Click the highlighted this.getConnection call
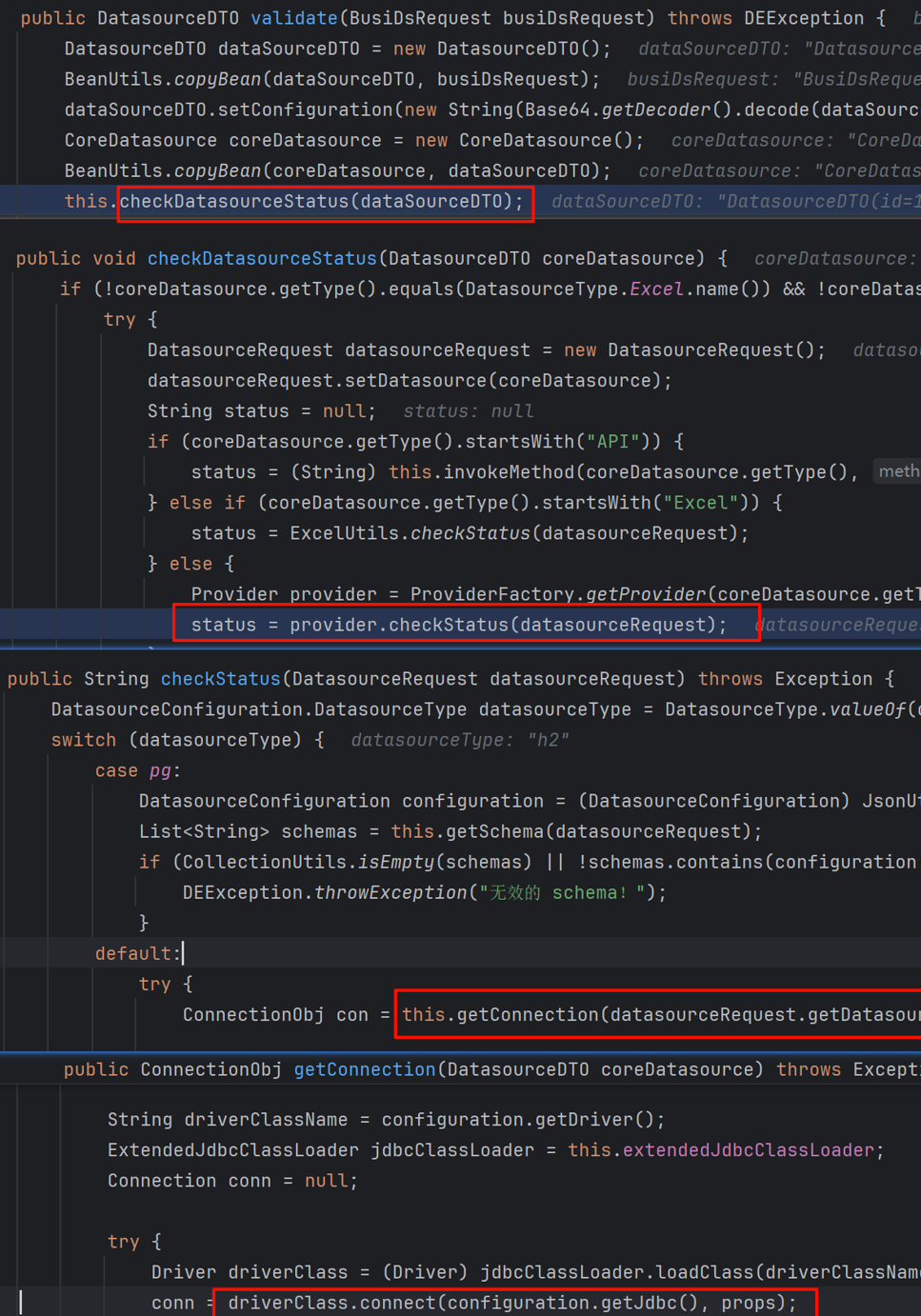Viewport: 921px width, 1316px height. click(657, 1015)
